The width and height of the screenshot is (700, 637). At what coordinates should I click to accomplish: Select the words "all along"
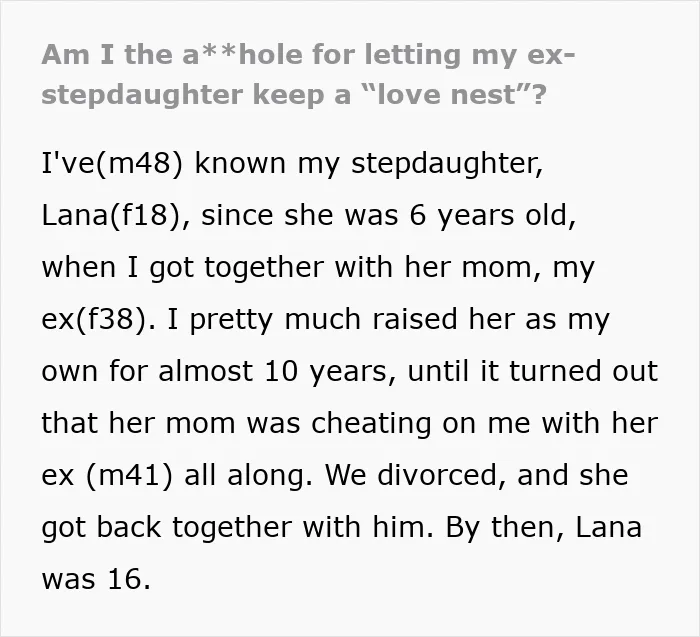tap(245, 475)
